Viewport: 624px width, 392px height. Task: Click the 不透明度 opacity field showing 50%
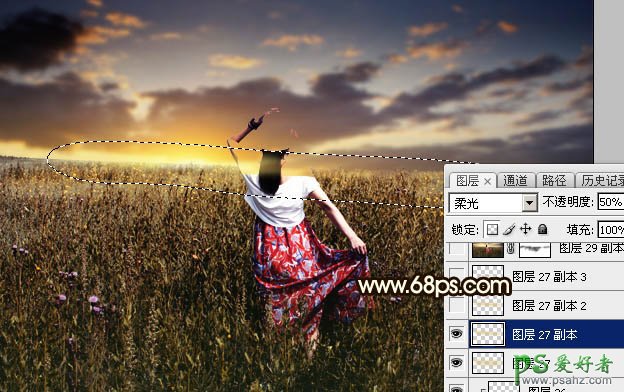(610, 202)
